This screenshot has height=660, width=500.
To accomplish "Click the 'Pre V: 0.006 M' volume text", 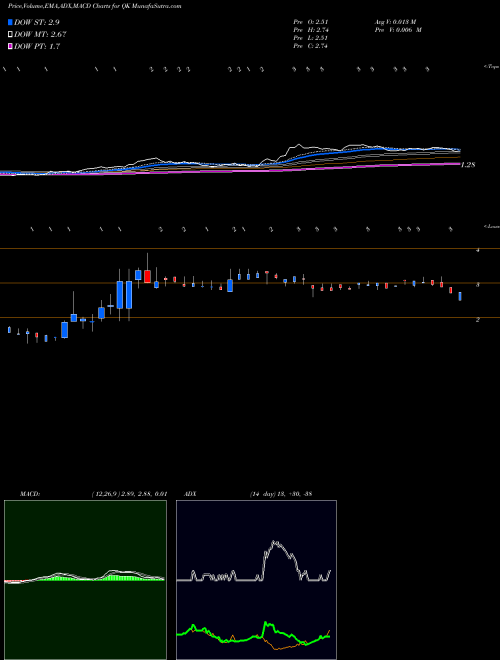I will point(398,30).
